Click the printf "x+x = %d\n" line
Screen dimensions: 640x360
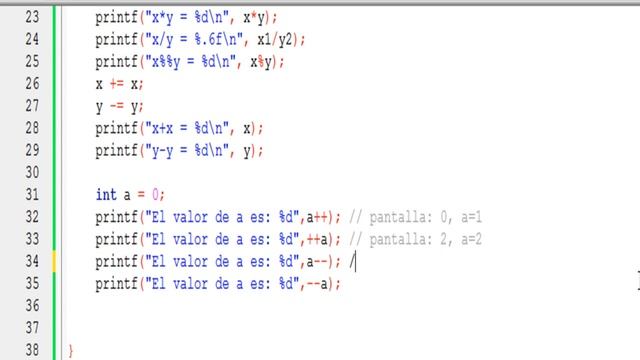180,129
